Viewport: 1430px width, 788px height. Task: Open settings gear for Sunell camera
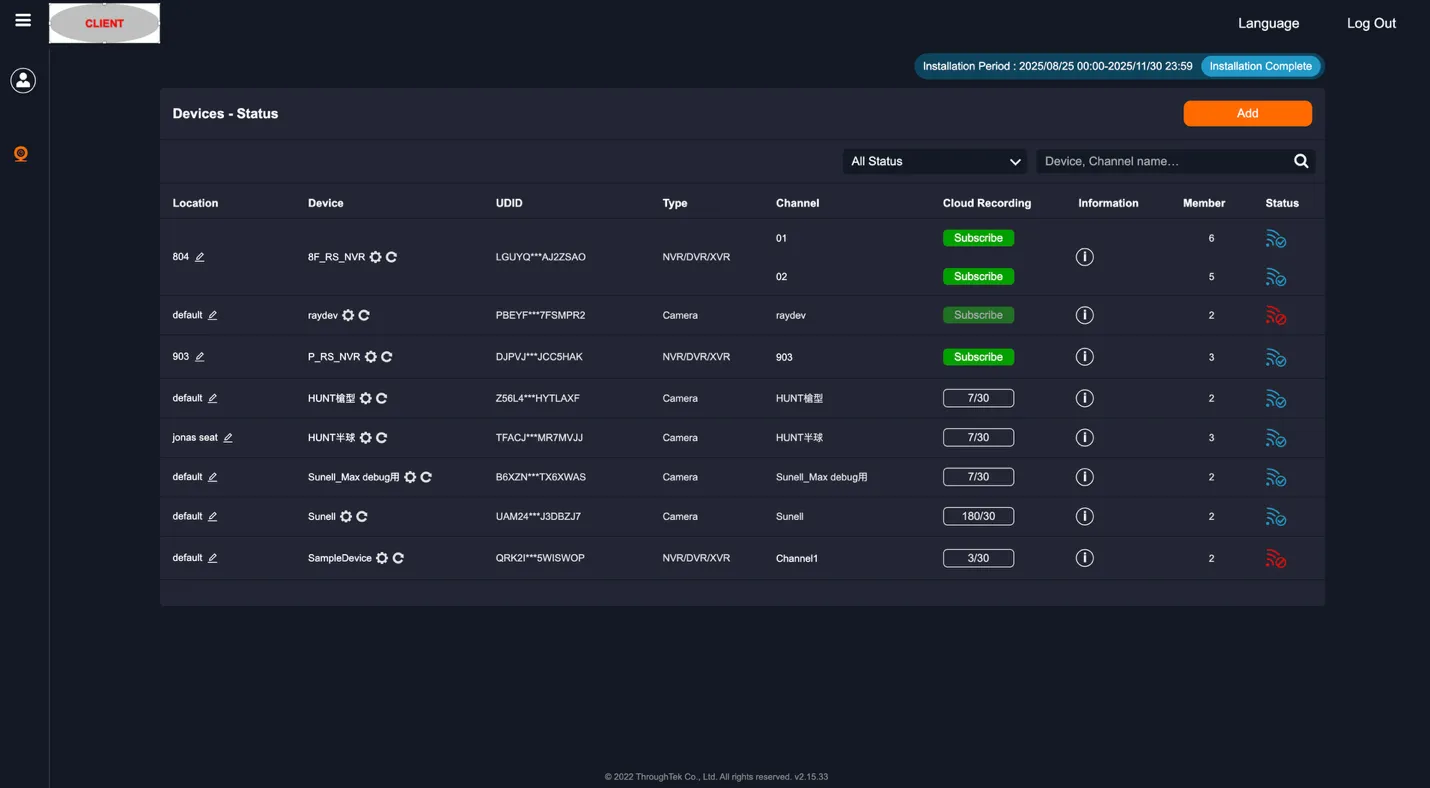pyautogui.click(x=348, y=517)
